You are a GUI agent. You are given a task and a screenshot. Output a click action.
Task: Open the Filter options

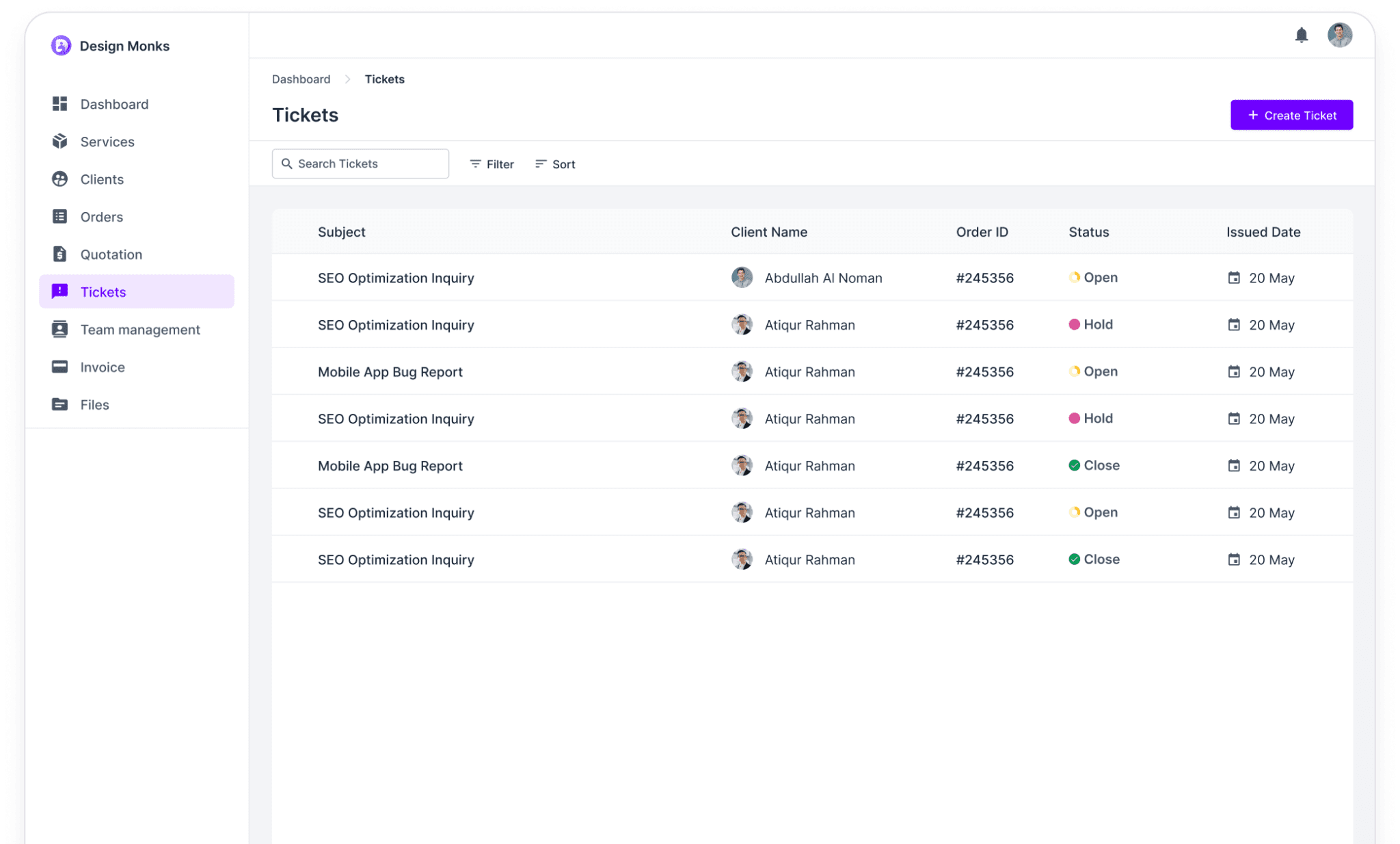[492, 164]
